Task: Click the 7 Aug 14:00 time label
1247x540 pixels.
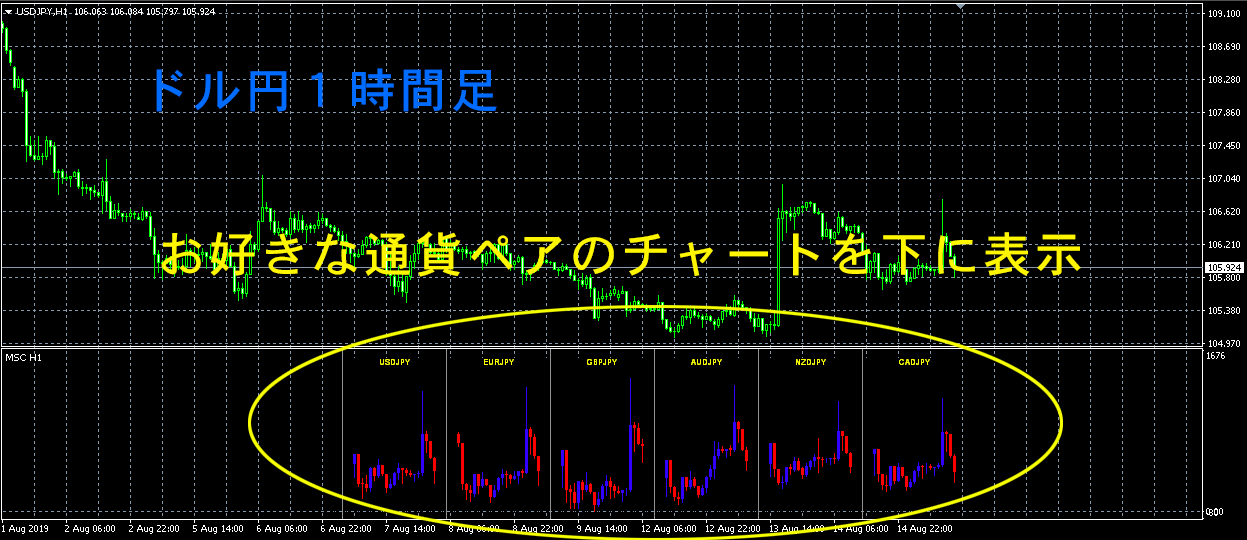Action: pyautogui.click(x=409, y=528)
